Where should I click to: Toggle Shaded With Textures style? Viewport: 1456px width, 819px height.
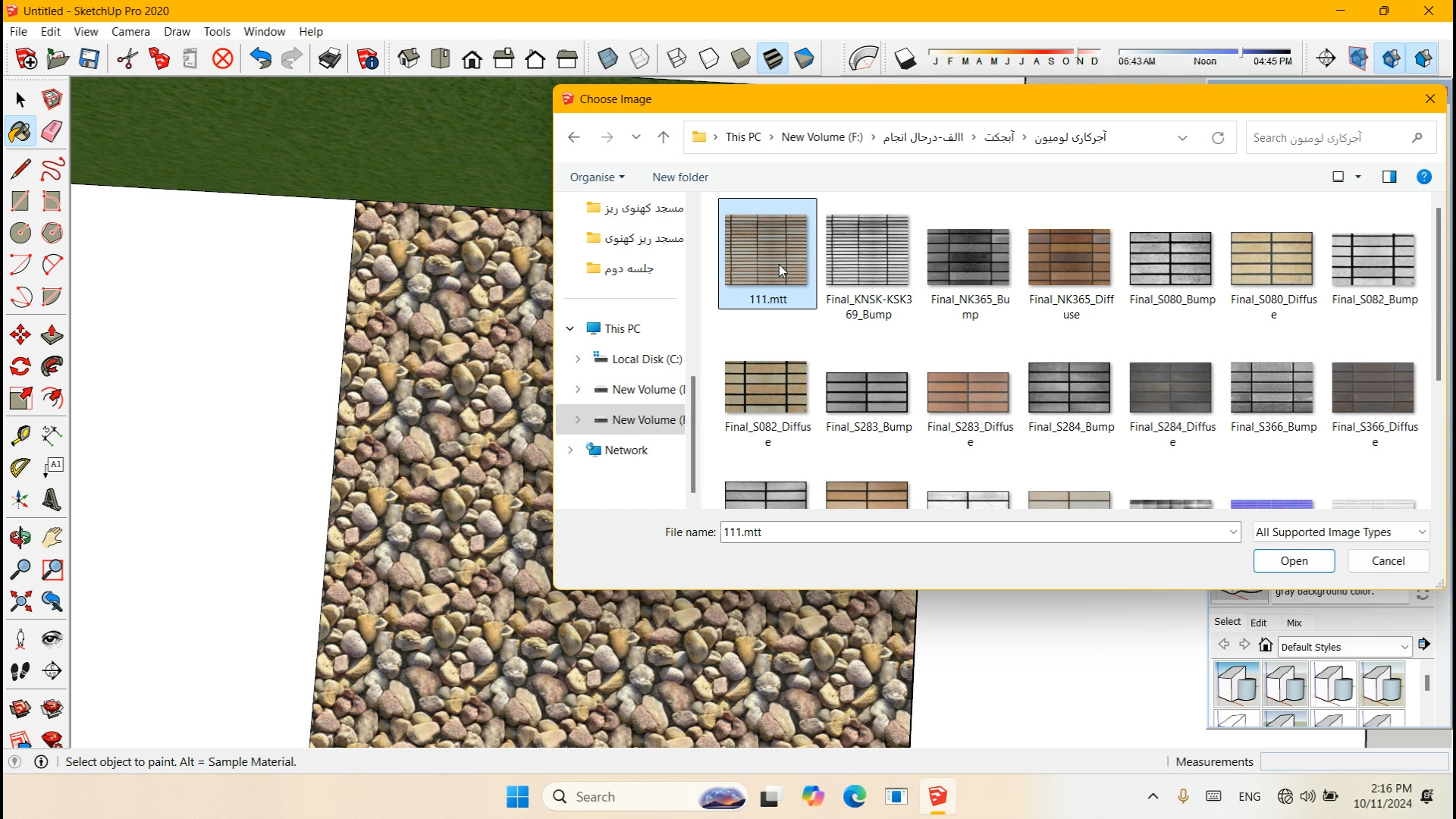[773, 58]
